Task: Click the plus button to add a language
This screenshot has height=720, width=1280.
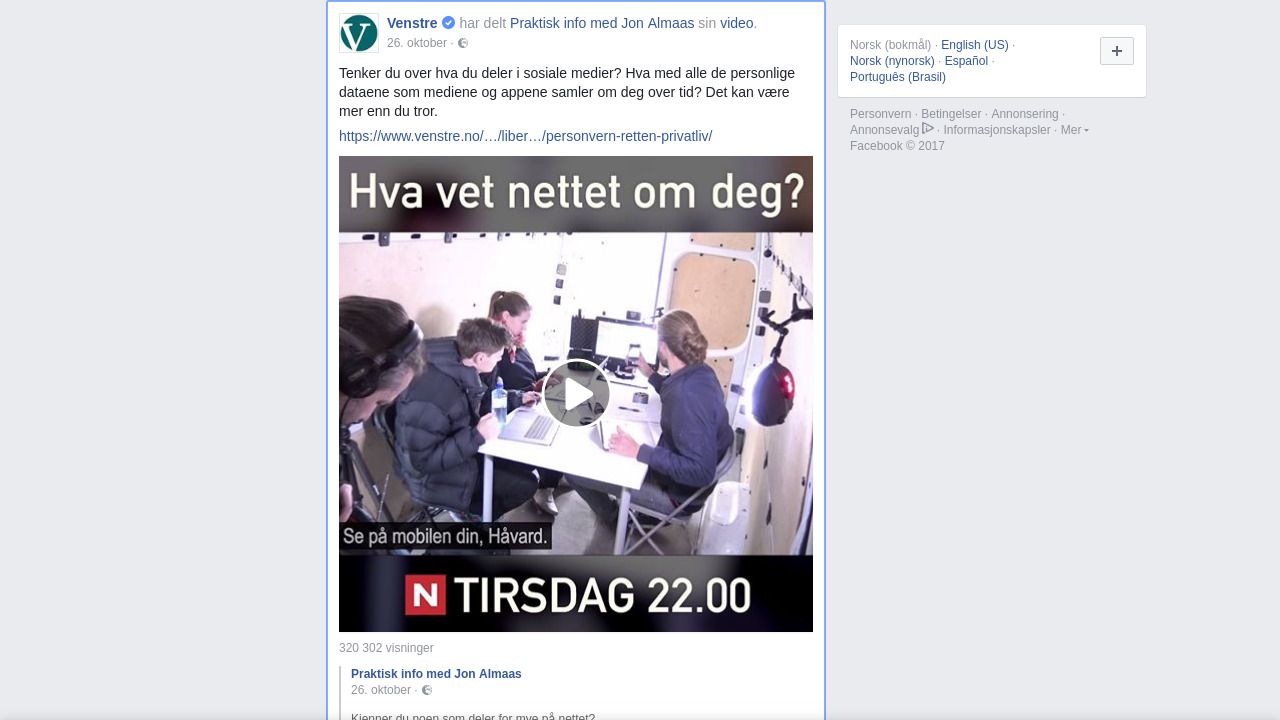Action: pyautogui.click(x=1117, y=51)
